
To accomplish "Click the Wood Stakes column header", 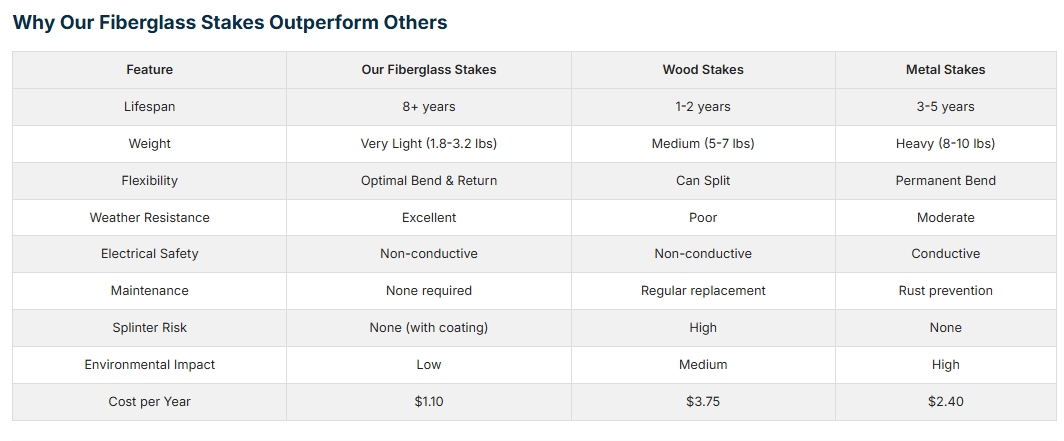I will (x=703, y=70).
